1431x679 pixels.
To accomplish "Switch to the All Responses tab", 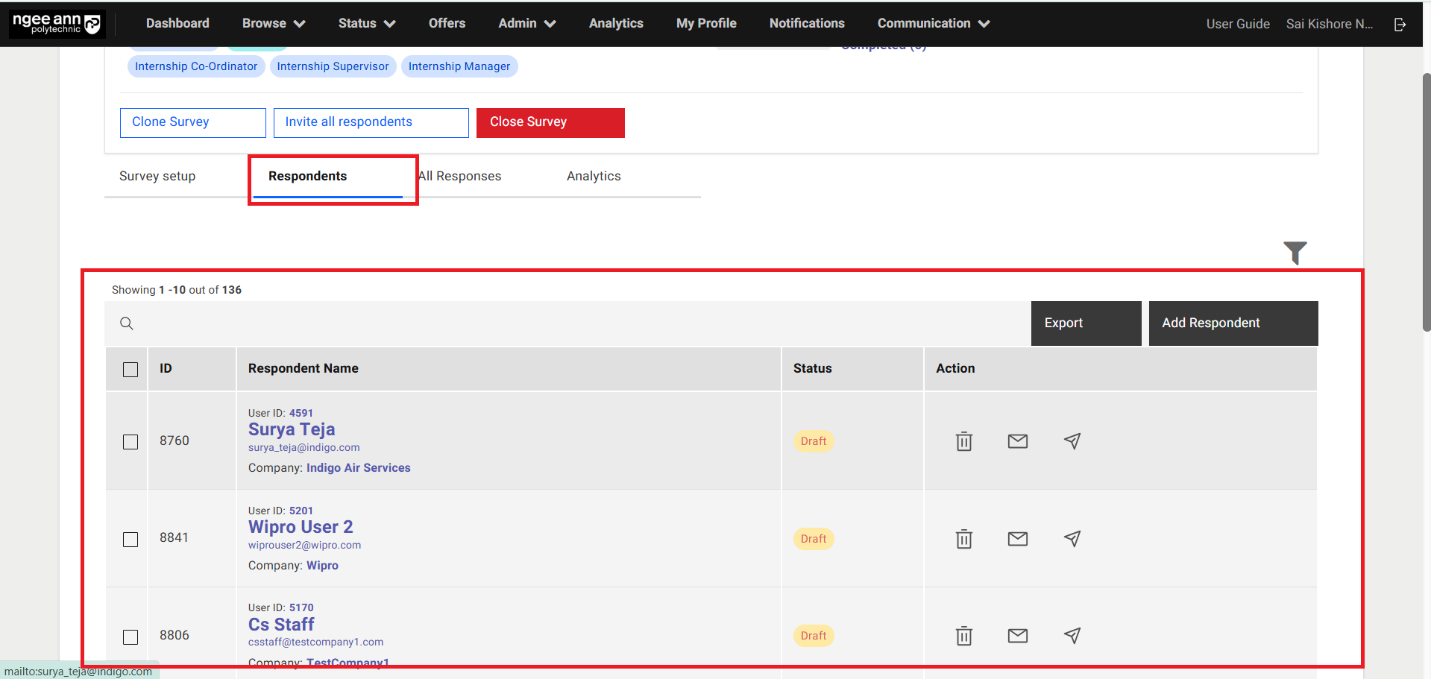I will [x=461, y=176].
